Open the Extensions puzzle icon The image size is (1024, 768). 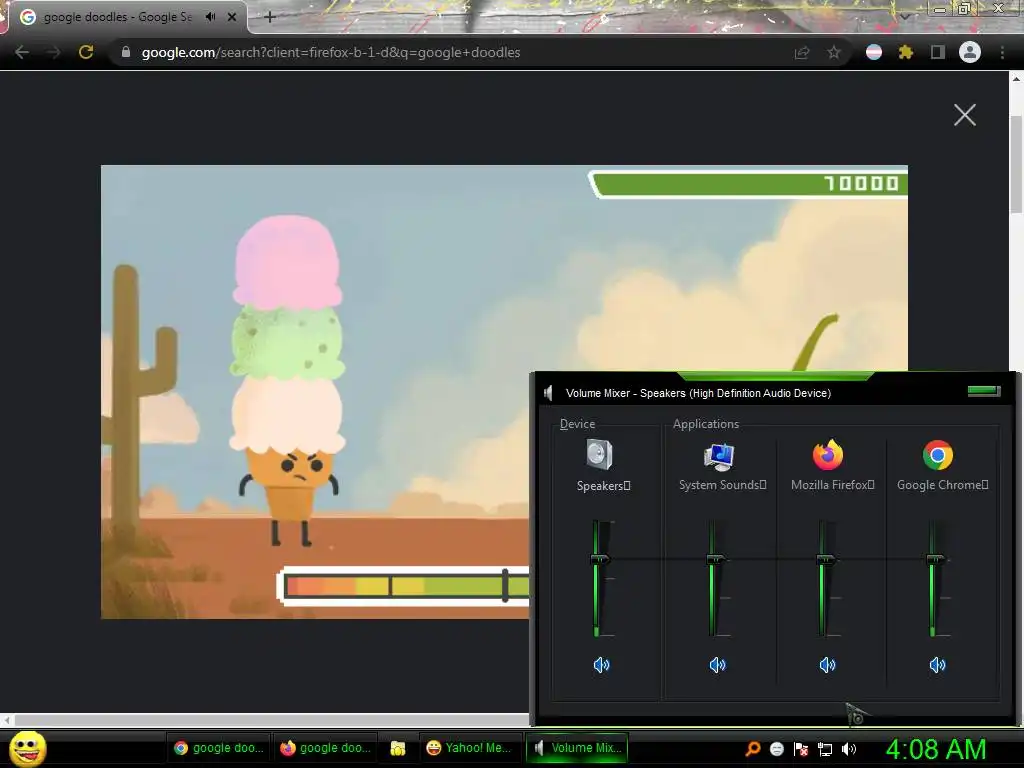click(x=906, y=52)
